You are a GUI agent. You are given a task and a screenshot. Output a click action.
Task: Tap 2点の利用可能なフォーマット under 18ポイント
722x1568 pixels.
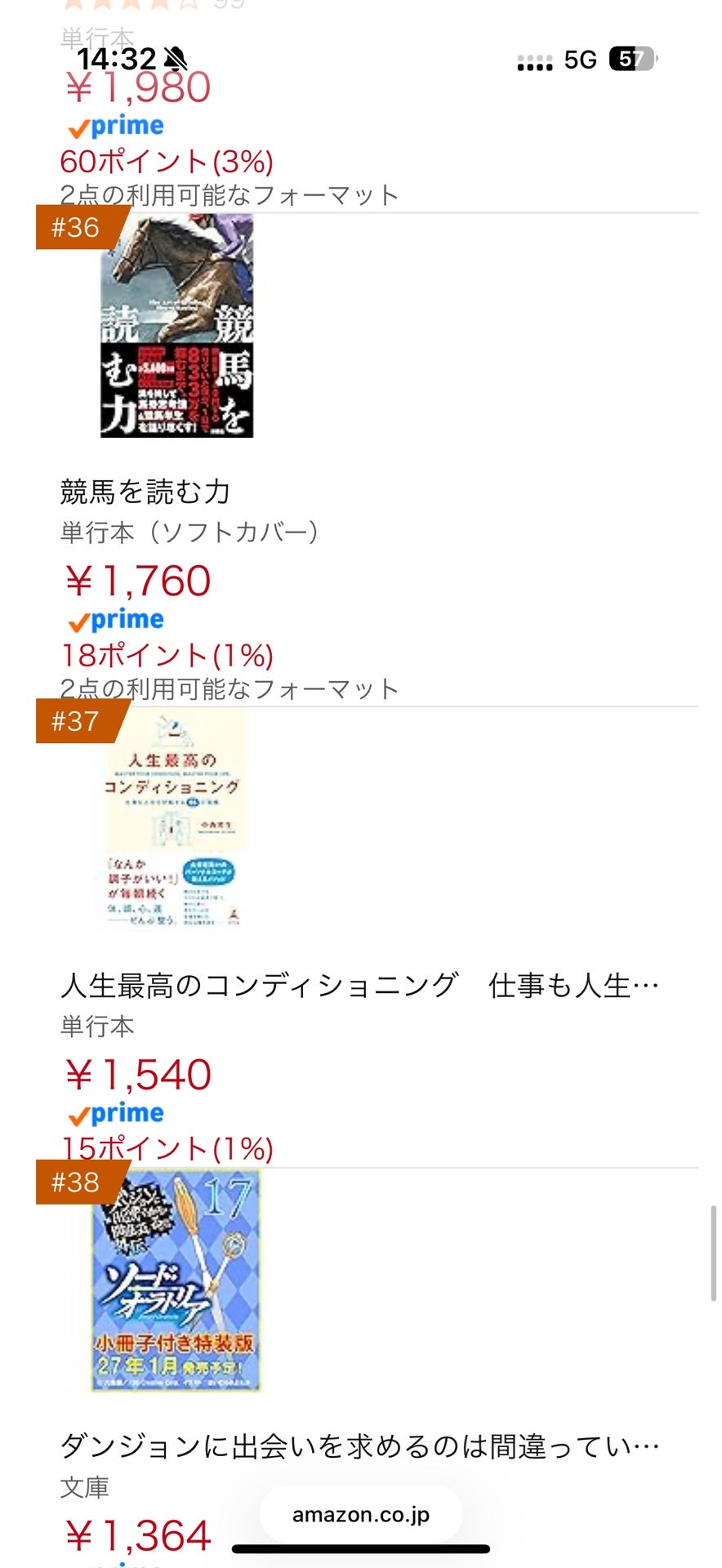coord(230,688)
